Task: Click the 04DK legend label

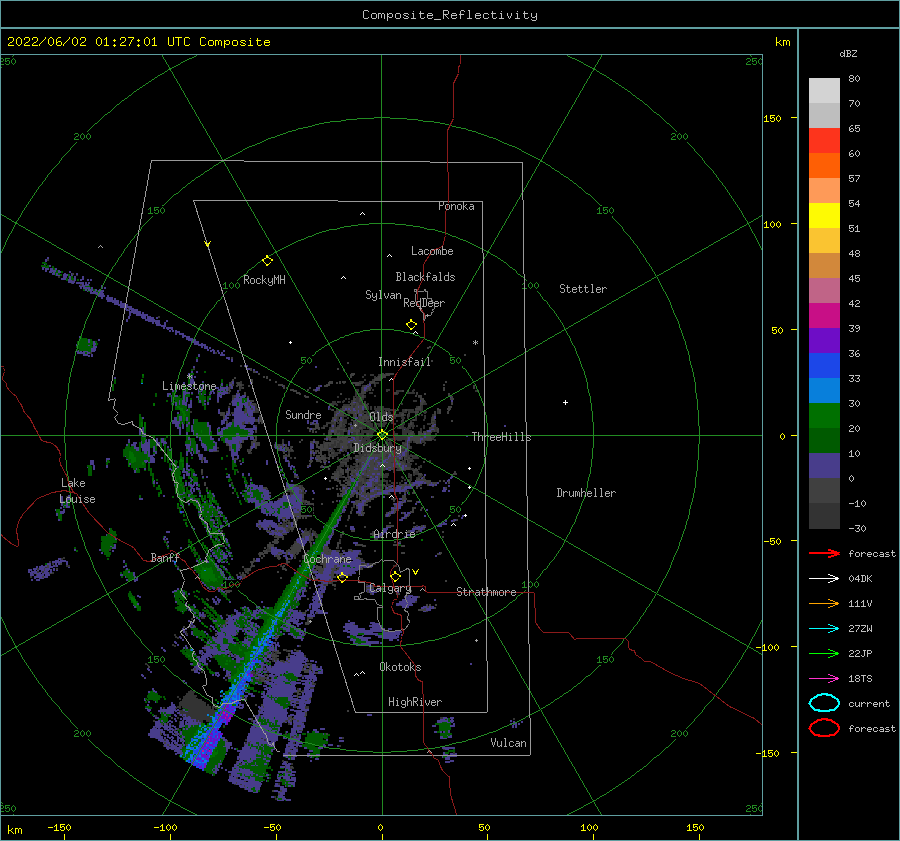Action: [x=860, y=578]
